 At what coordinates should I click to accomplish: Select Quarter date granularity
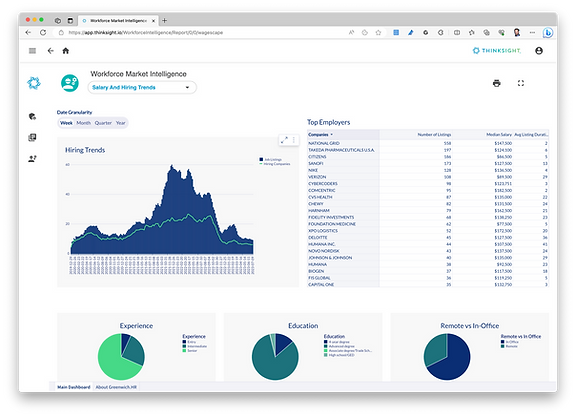point(103,123)
